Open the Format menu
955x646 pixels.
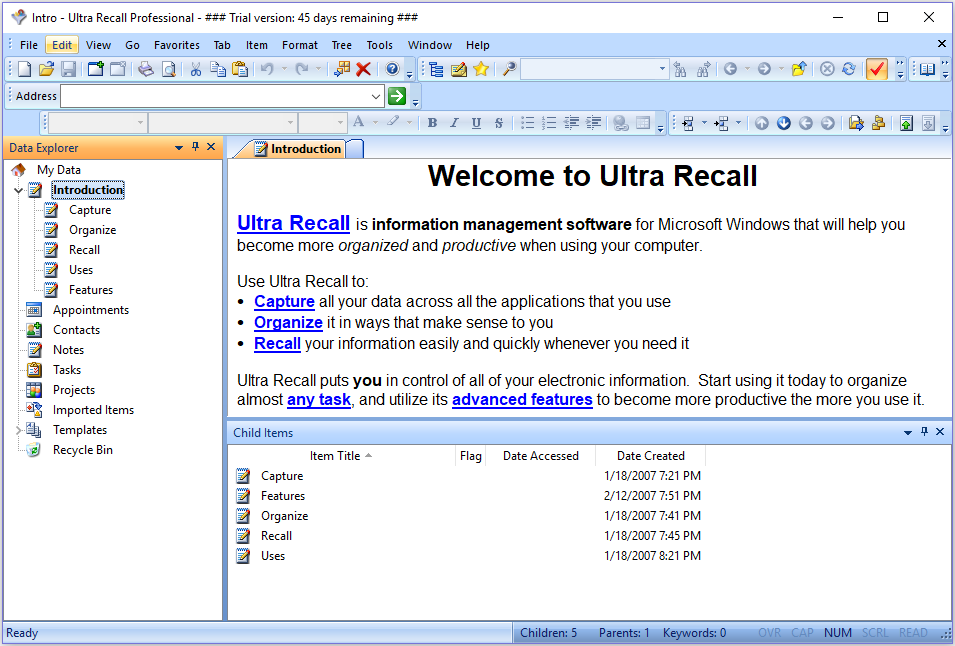click(x=300, y=45)
